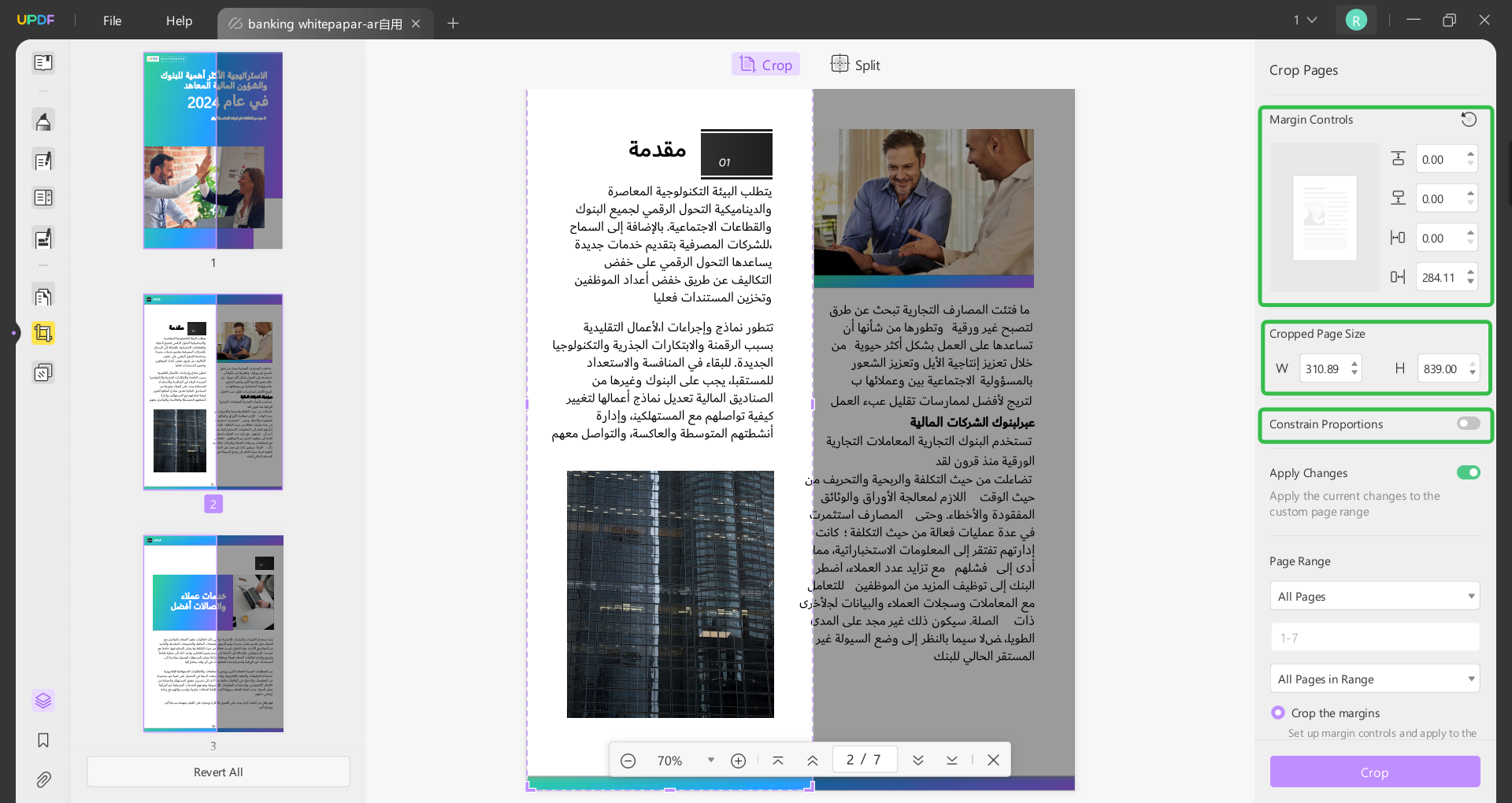This screenshot has height=803, width=1512.
Task: Select the Comment highlighter tool icon
Action: pyautogui.click(x=43, y=121)
